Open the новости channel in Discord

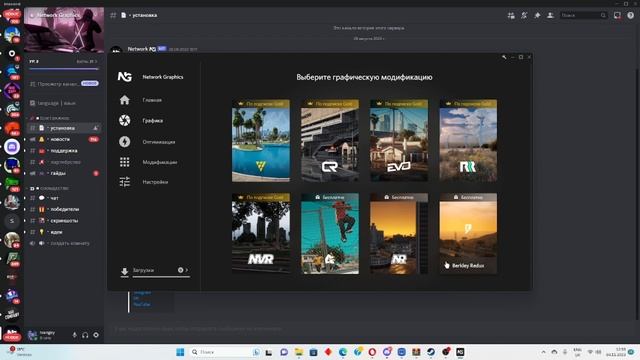point(64,139)
